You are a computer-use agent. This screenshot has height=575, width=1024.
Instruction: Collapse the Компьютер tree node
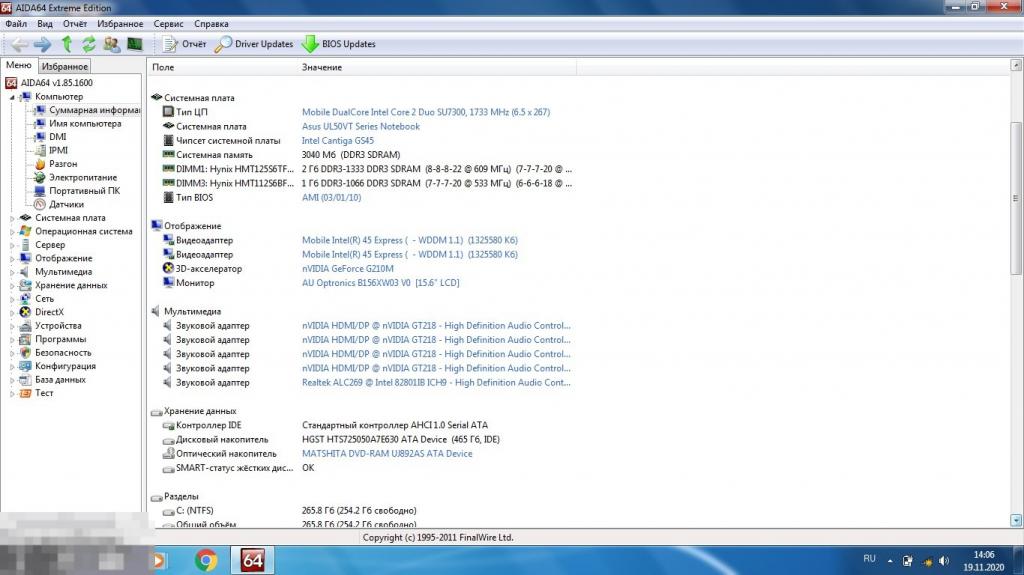[12, 97]
